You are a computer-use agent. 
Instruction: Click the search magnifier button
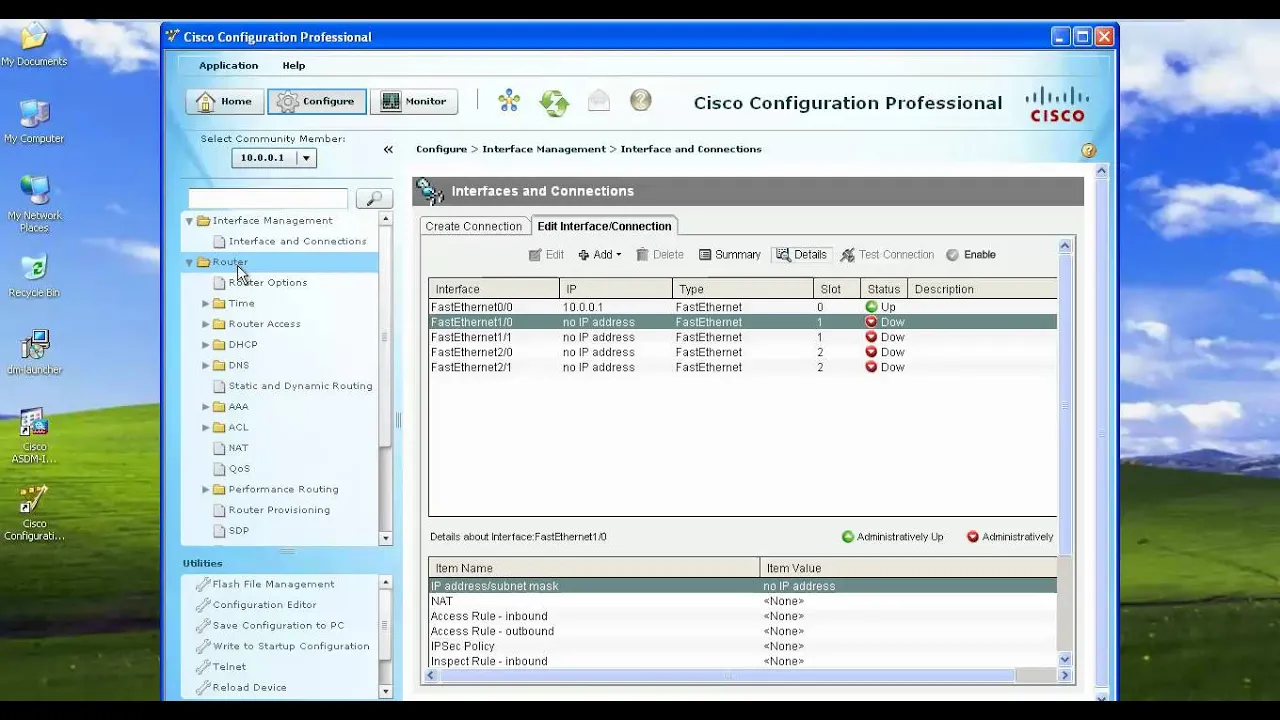click(x=373, y=198)
